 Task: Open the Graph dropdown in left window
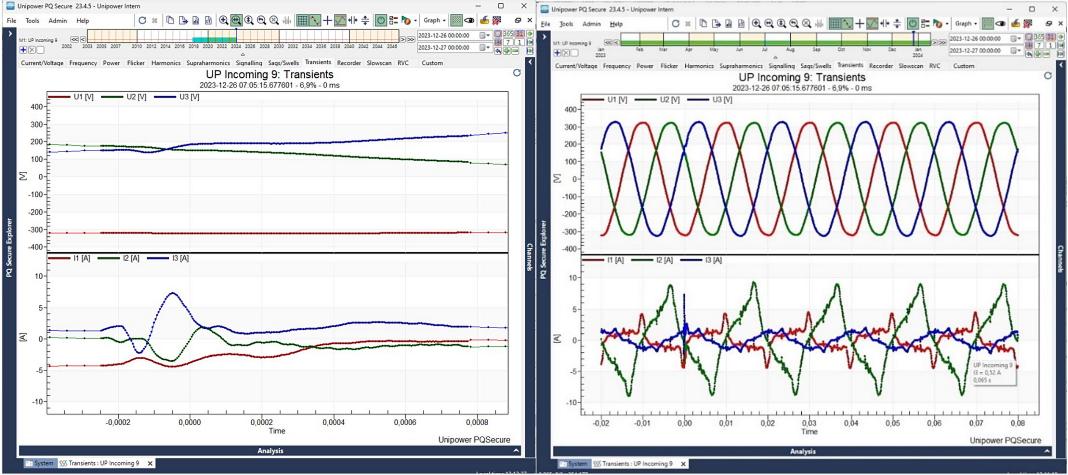pos(433,20)
